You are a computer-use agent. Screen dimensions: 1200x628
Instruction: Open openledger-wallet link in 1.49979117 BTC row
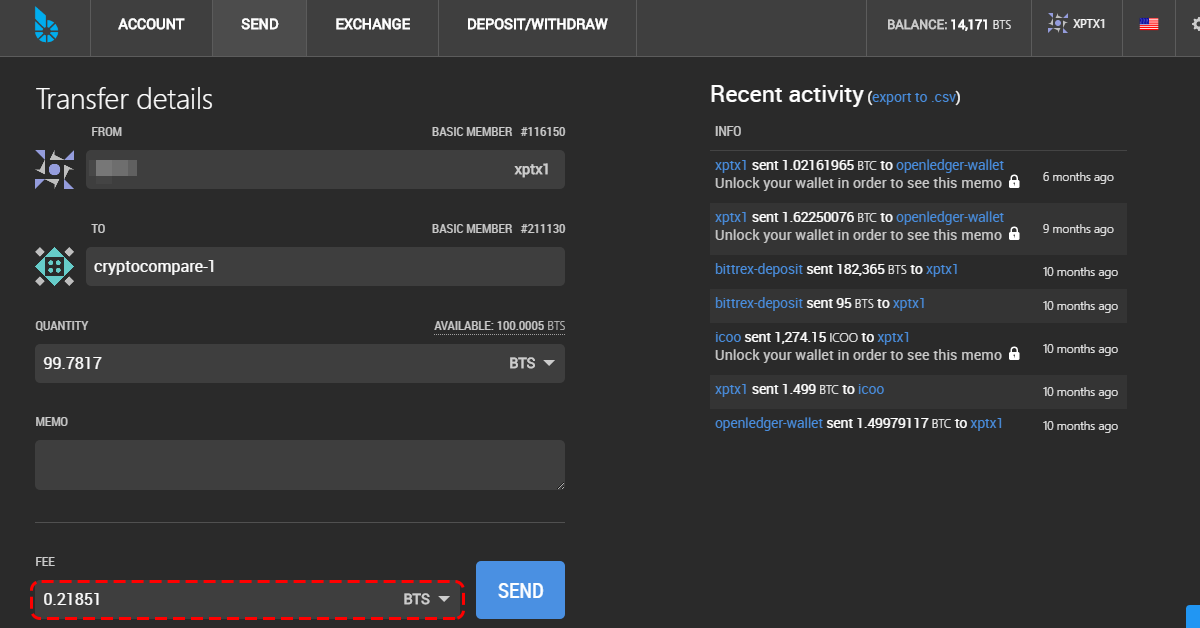coord(769,423)
